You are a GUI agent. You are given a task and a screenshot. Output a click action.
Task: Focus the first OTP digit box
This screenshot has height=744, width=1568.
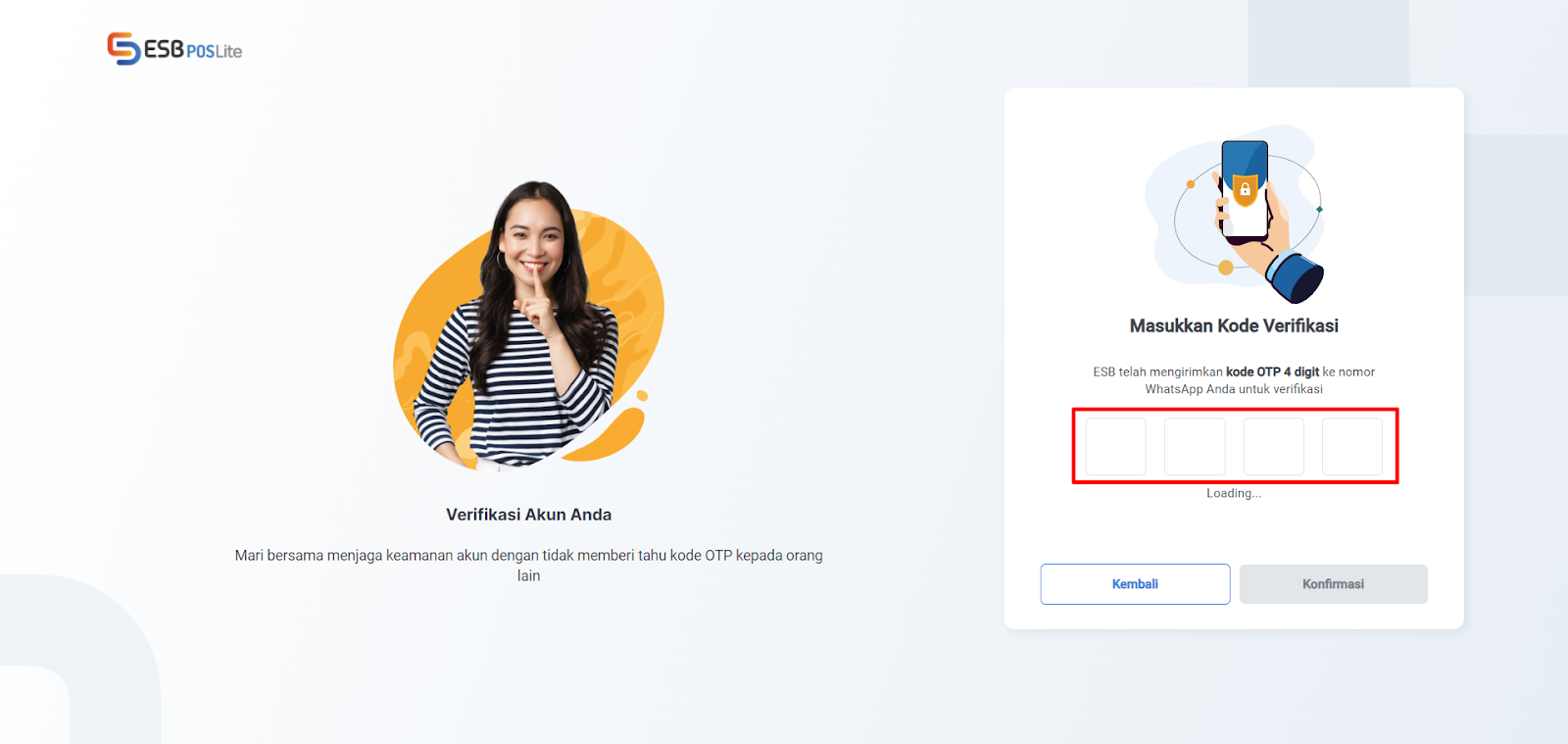click(1115, 446)
